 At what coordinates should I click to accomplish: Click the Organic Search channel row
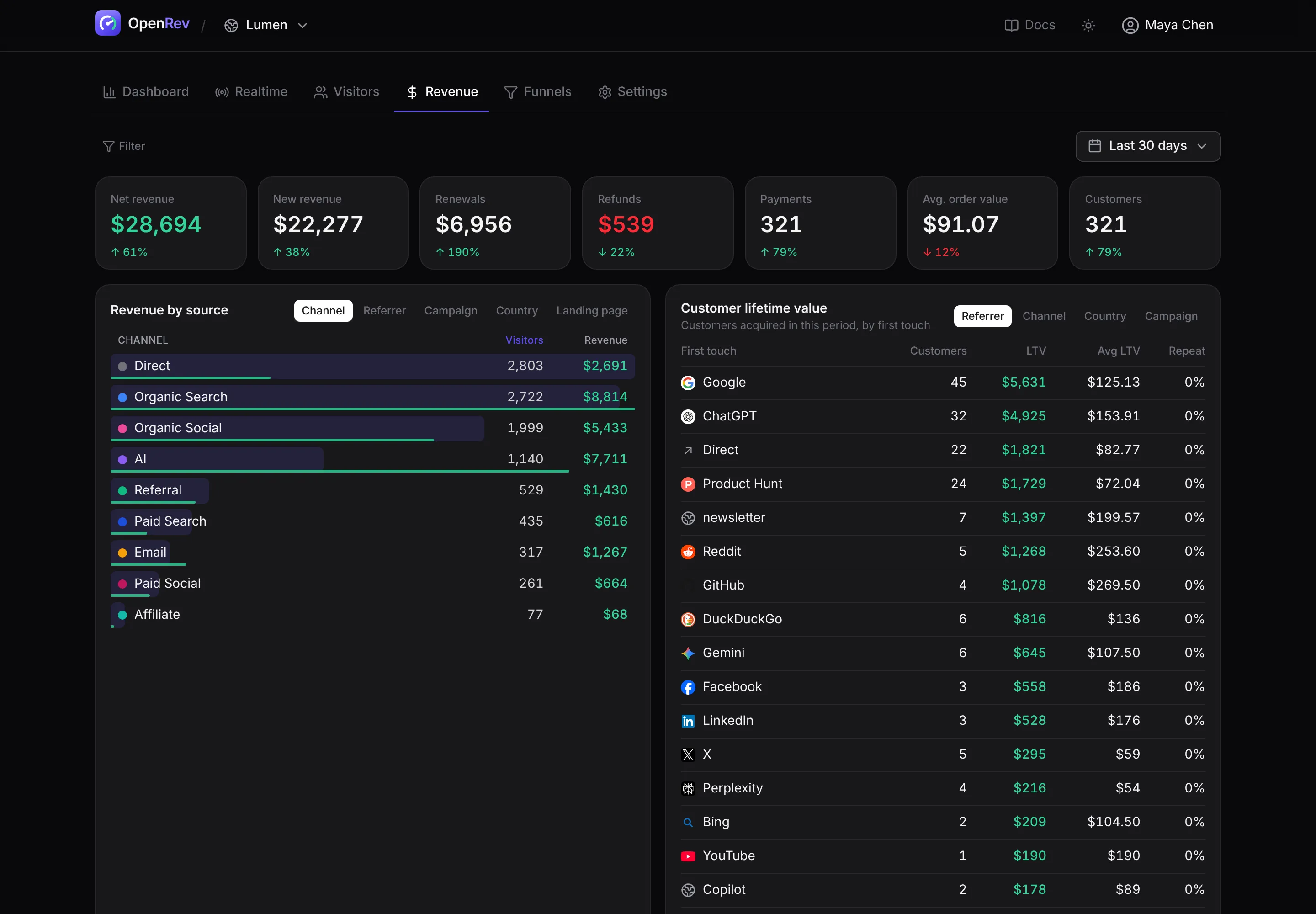[x=373, y=398]
